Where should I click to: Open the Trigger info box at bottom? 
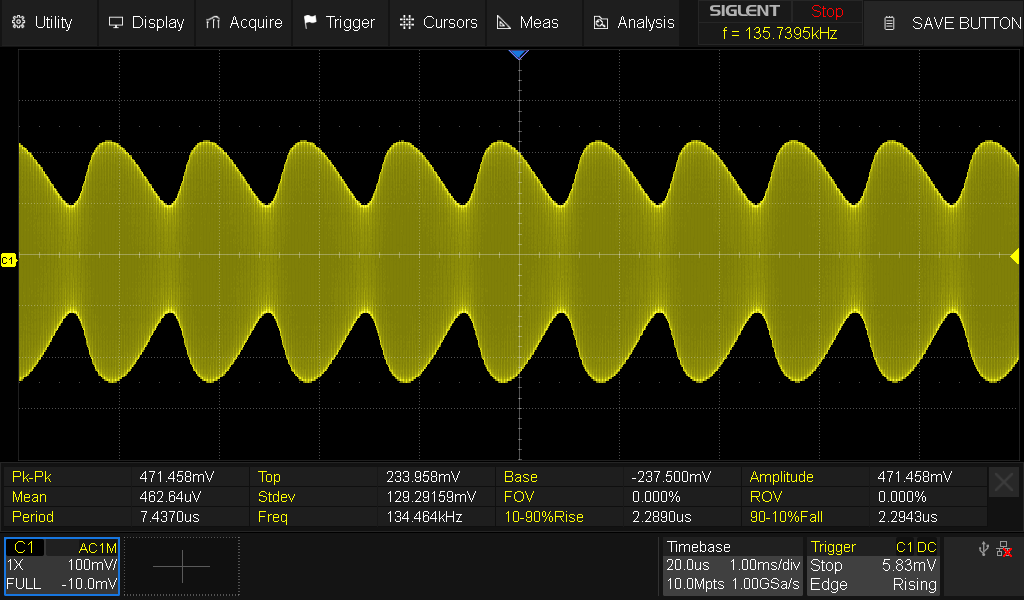coord(874,566)
